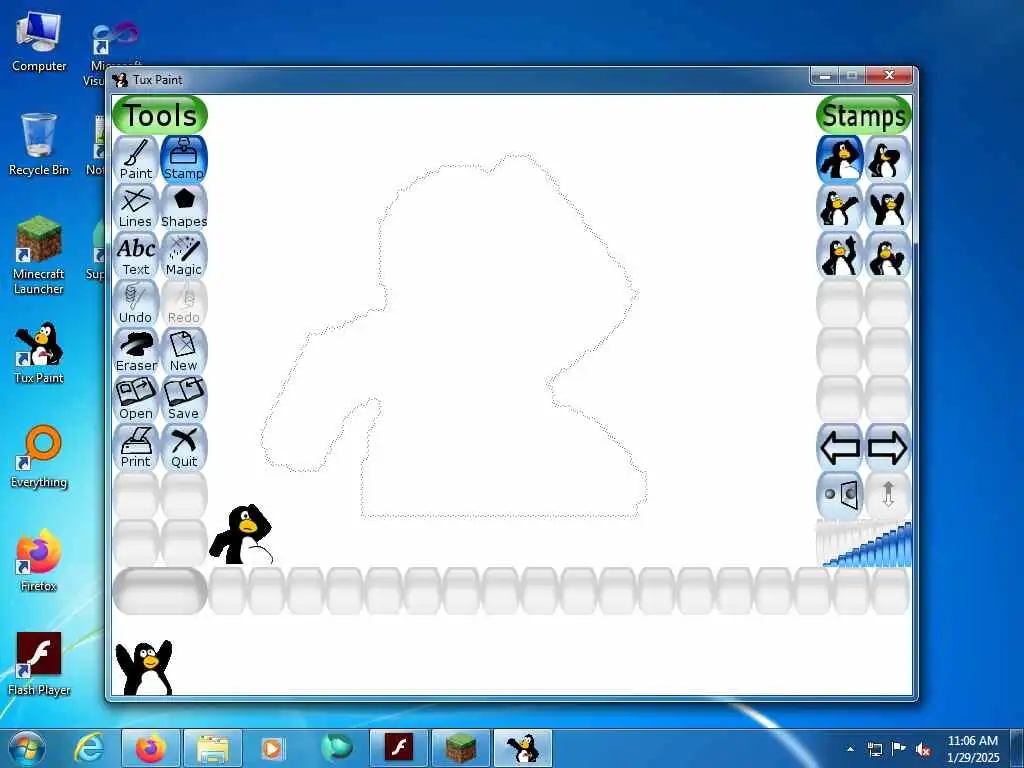
Task: Click the Tux Paint taskbar button
Action: (x=523, y=748)
